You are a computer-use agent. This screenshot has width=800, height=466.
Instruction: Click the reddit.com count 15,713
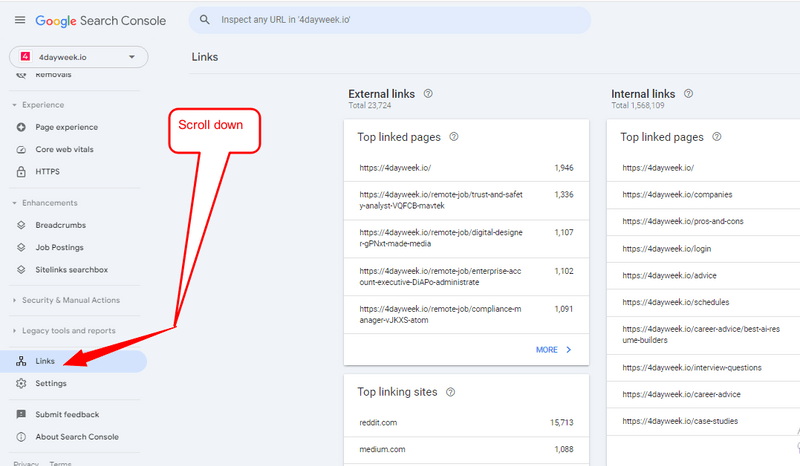tap(562, 423)
